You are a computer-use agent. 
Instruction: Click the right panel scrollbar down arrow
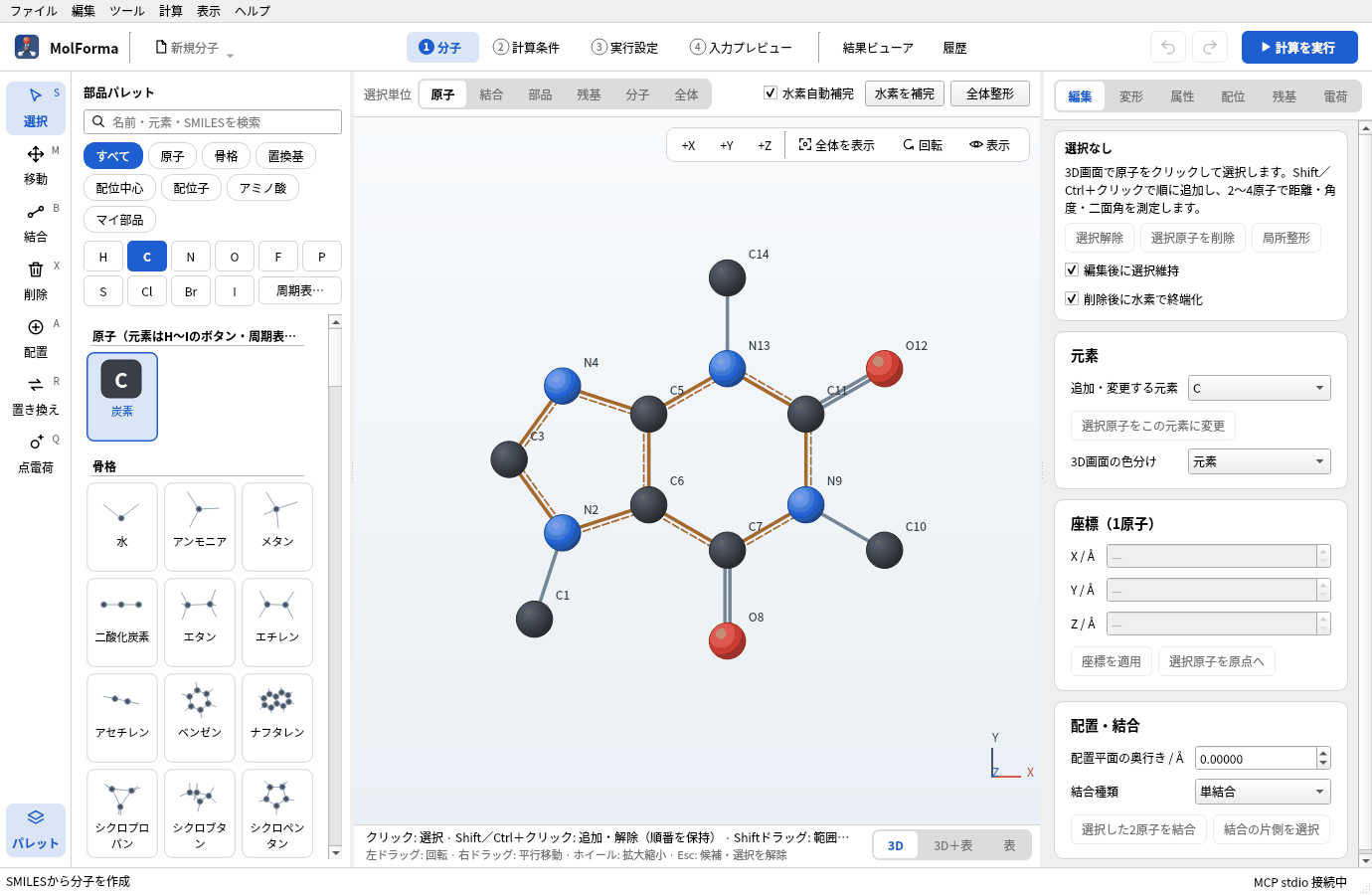(x=1365, y=860)
